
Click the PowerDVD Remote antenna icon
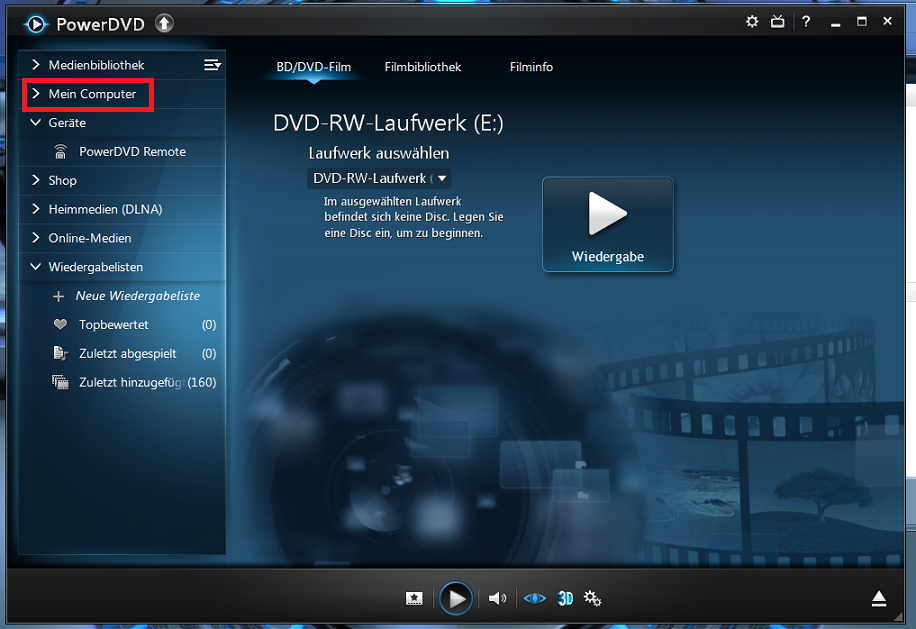point(60,152)
